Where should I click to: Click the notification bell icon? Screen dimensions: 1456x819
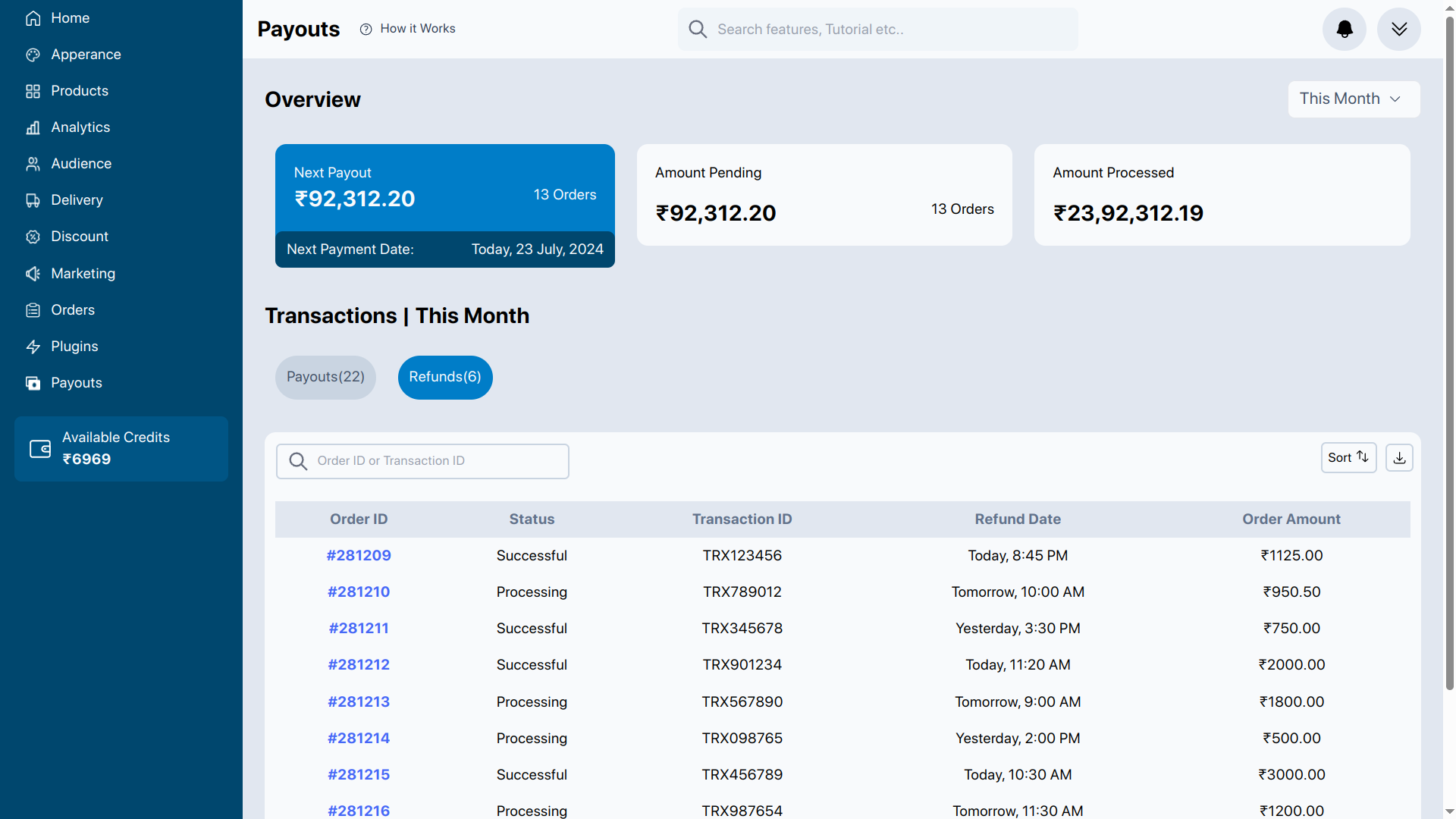(1344, 30)
